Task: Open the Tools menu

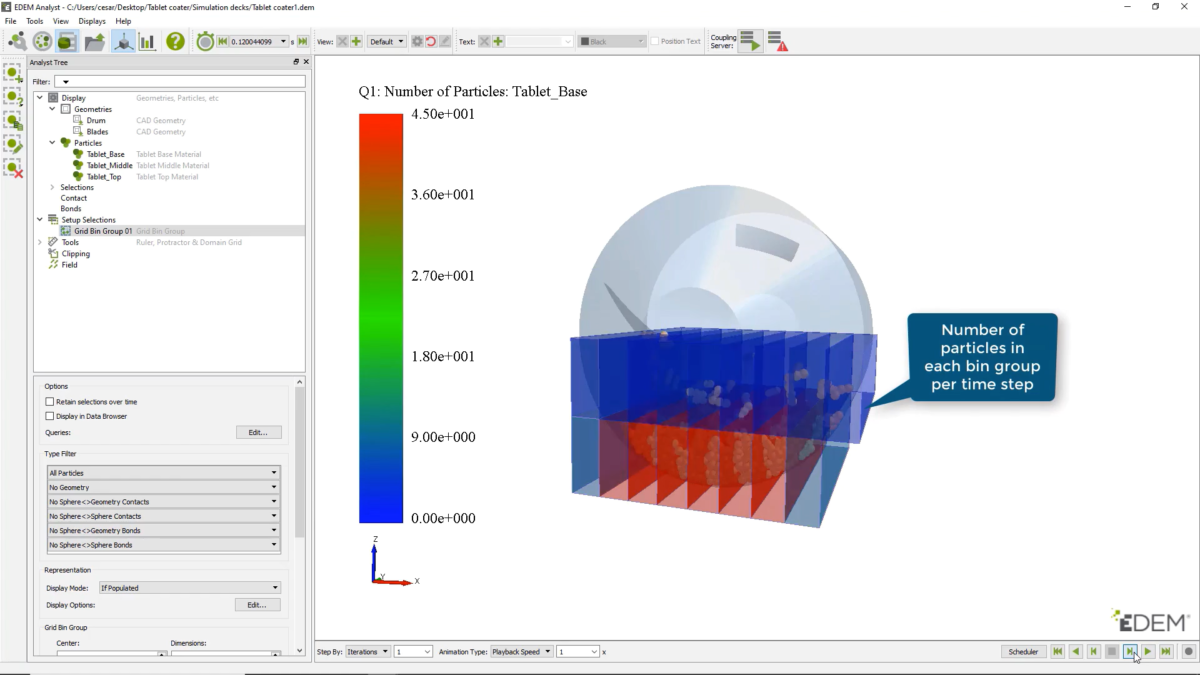Action: [x=35, y=21]
